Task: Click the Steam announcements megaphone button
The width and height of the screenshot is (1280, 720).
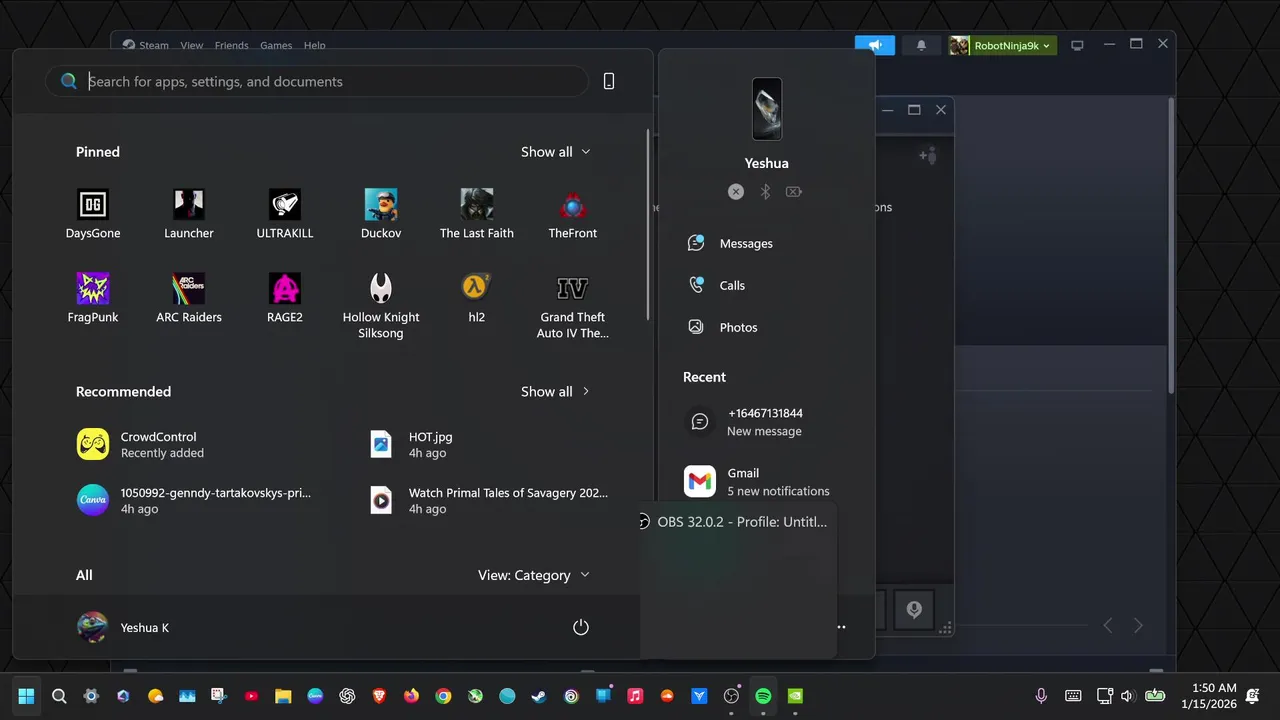Action: (x=875, y=45)
